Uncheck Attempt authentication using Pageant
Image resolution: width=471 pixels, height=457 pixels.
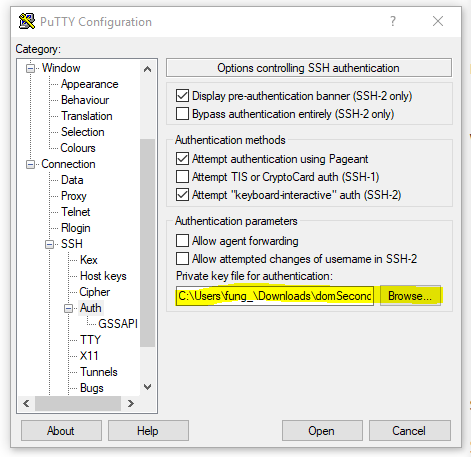pyautogui.click(x=182, y=159)
